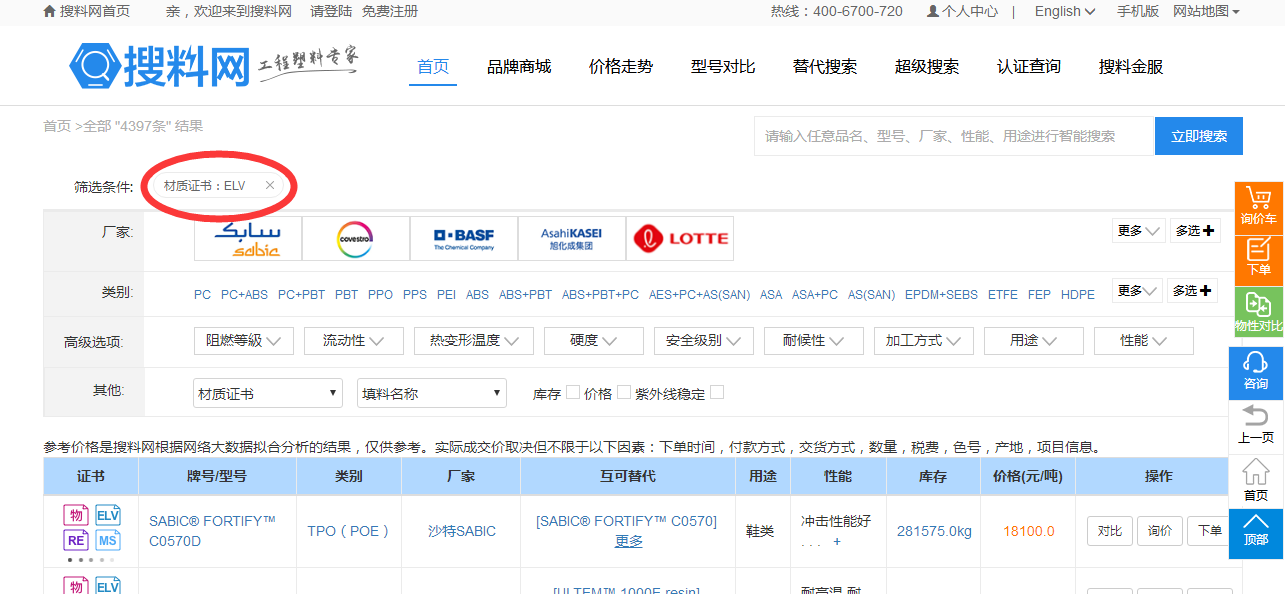Remove the ELV filter tag
Screen dimensions: 1285x594
click(270, 186)
